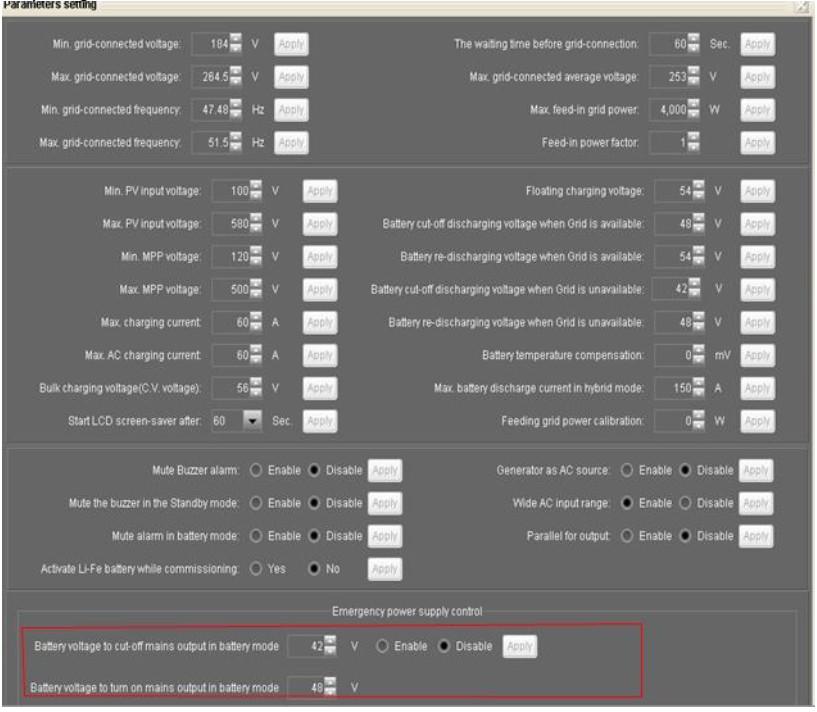Enable Generator as AC source
Screen dimensions: 817x712
pos(627,470)
